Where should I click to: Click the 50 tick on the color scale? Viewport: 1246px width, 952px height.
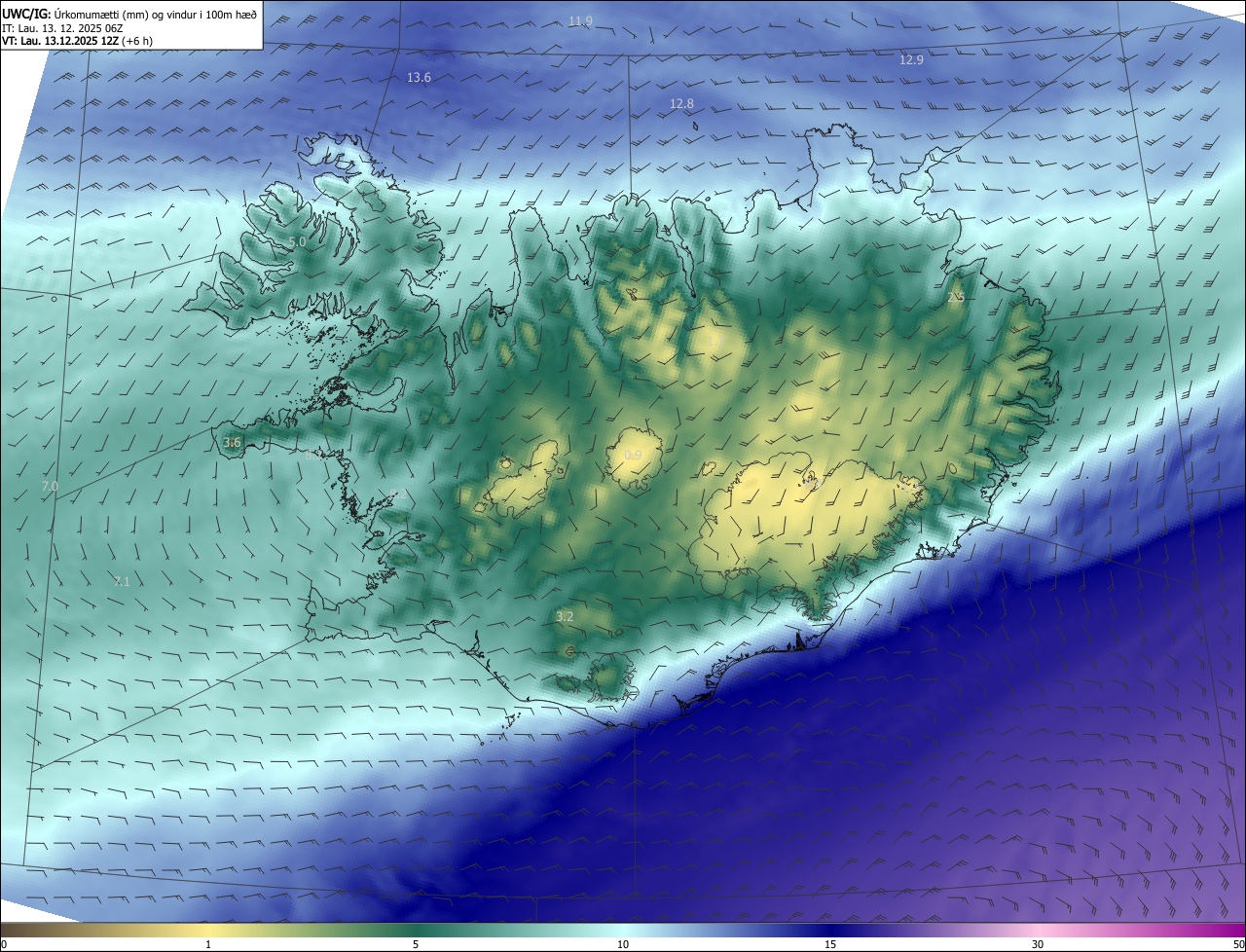click(x=1238, y=944)
